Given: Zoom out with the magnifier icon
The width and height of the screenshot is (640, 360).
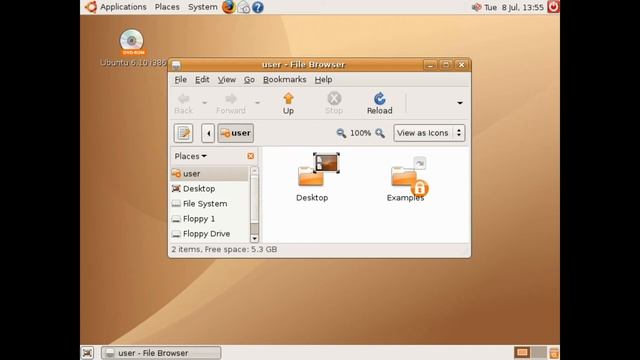Looking at the screenshot, I should pyautogui.click(x=341, y=133).
